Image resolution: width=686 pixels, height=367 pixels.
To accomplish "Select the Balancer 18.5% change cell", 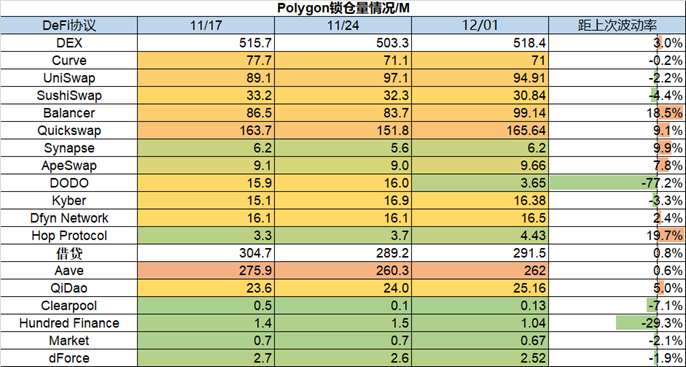I will [x=617, y=113].
